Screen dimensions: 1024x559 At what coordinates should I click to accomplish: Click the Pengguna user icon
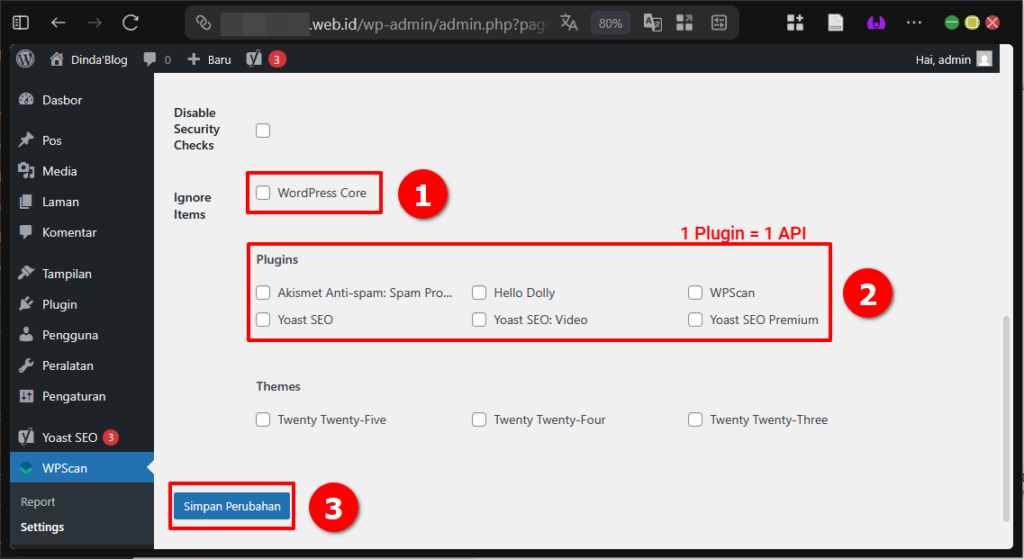(x=26, y=334)
